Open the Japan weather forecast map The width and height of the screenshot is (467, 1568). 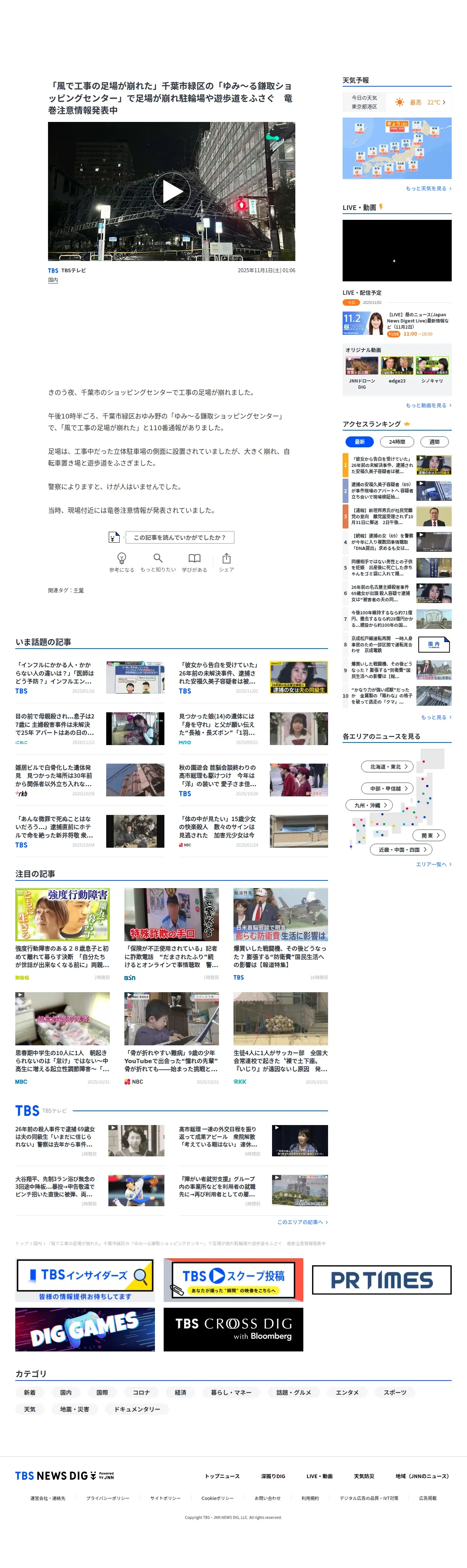[x=397, y=149]
